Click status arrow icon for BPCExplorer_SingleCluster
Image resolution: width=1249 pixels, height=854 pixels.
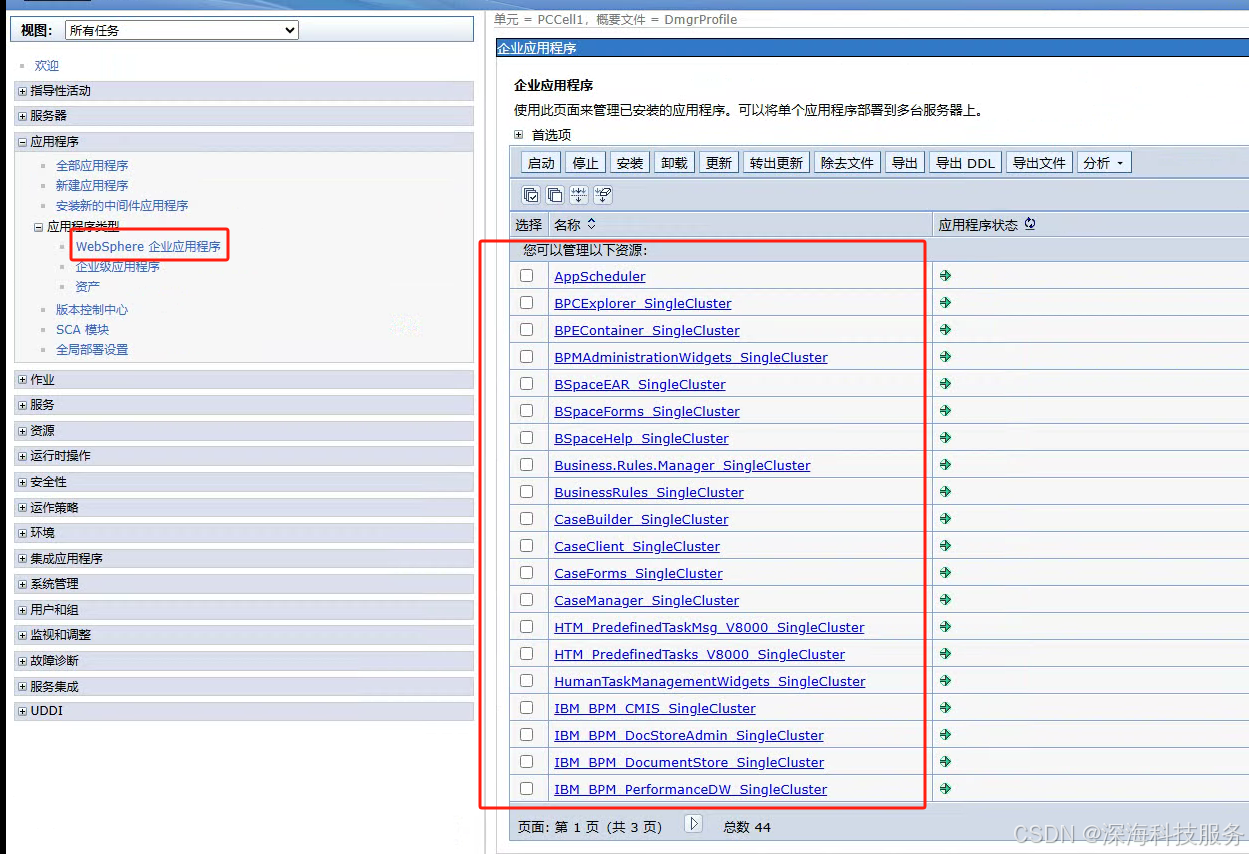coord(945,302)
